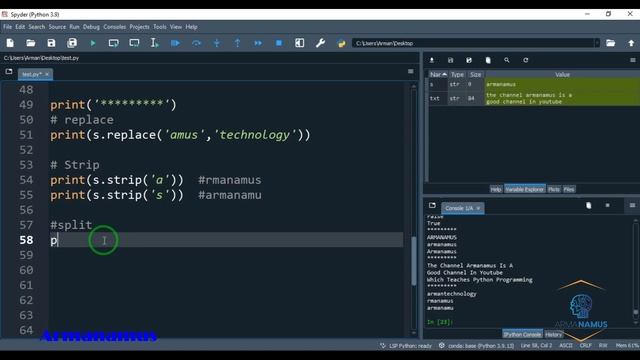Close the test.py tab
The image size is (640, 360).
[x=47, y=74]
